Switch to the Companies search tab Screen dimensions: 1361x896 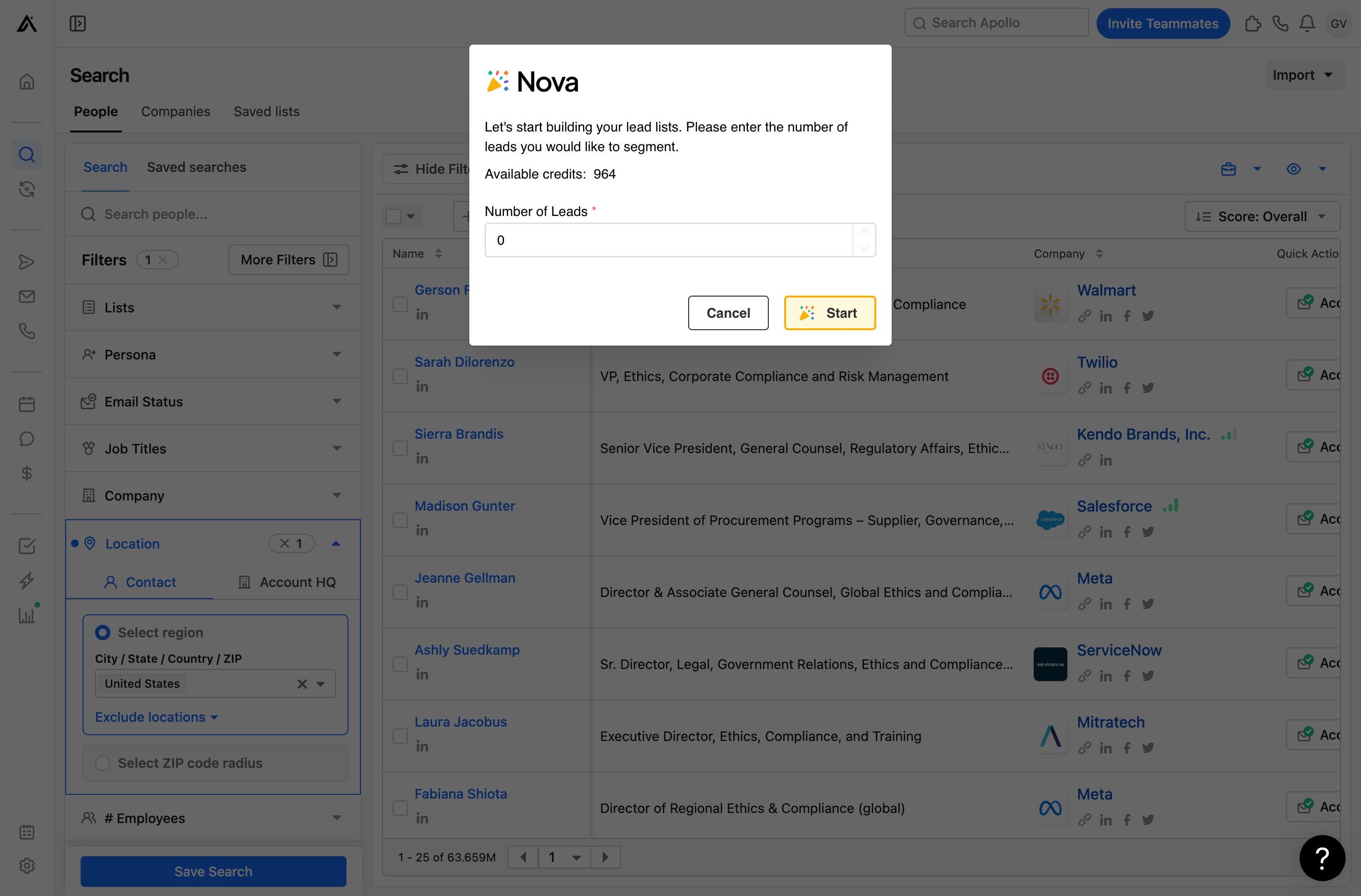pos(175,111)
